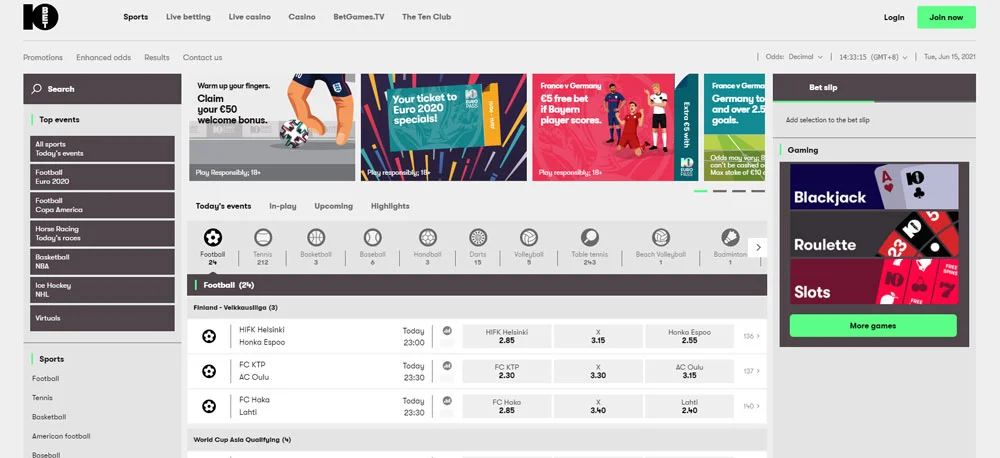Select the Handball sport icon

click(427, 238)
